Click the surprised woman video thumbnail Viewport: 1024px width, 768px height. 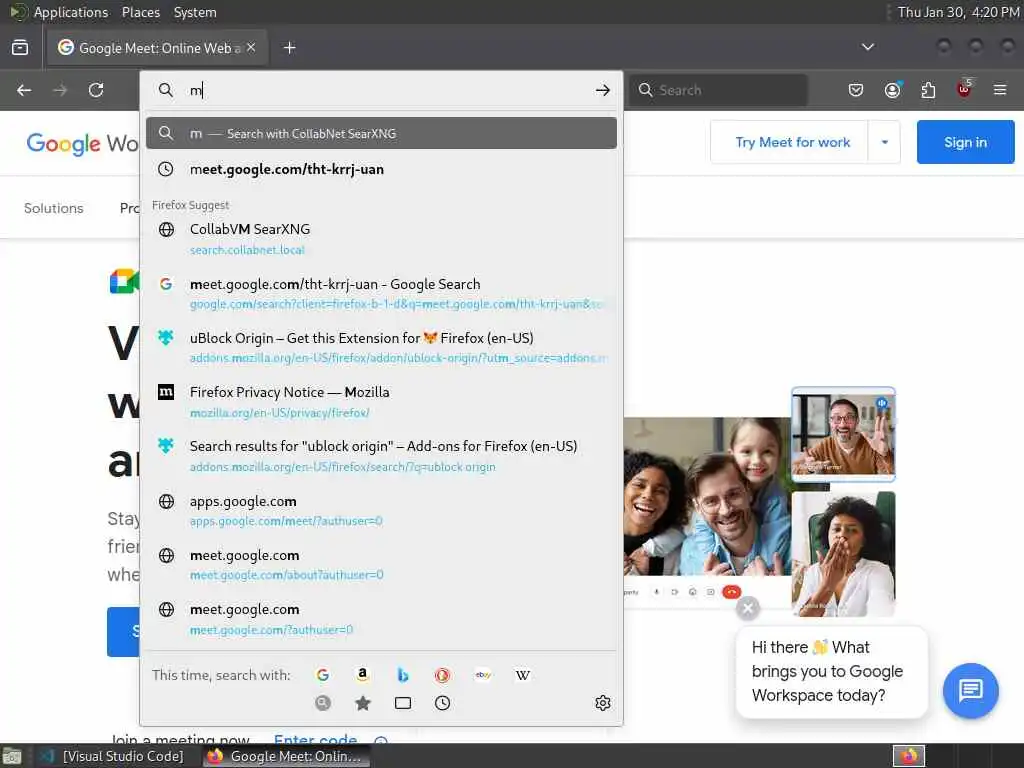843,554
